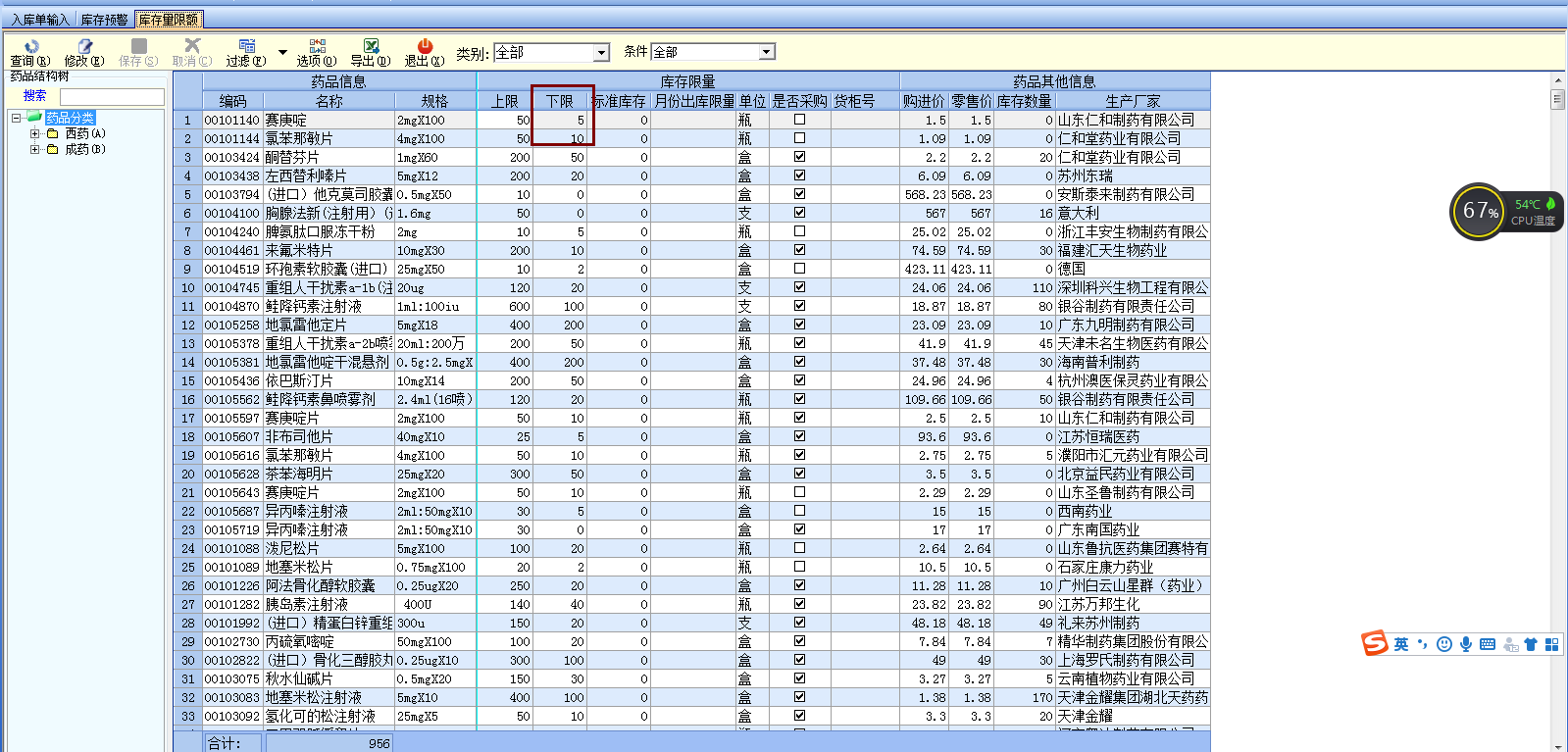Select the 库存量限额 tab
The height and width of the screenshot is (752, 1568).
click(x=168, y=20)
